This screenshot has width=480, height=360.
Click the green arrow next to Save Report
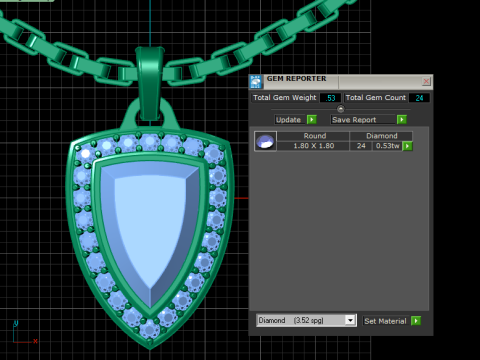[x=402, y=120]
